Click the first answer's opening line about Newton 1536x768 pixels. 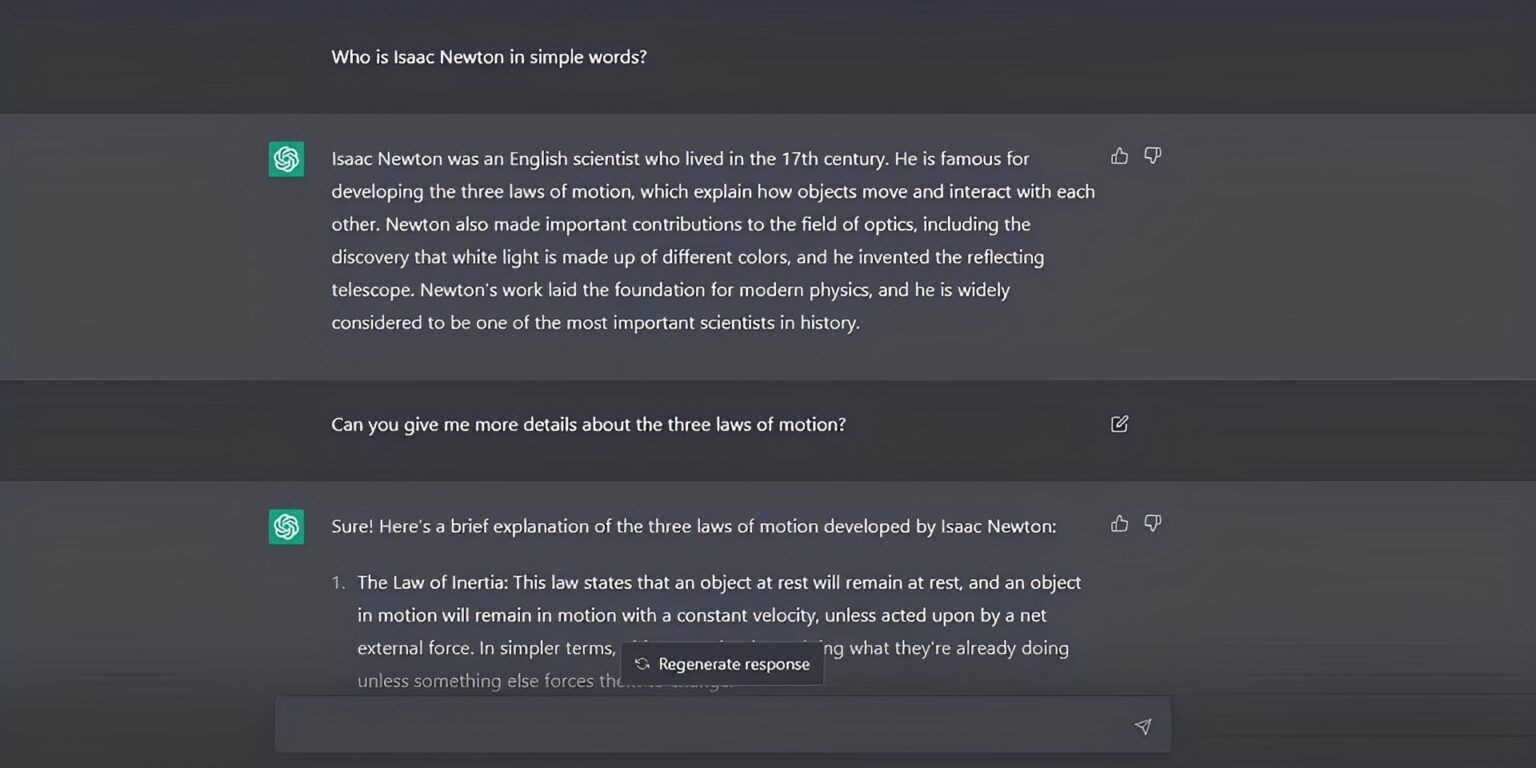(x=680, y=158)
